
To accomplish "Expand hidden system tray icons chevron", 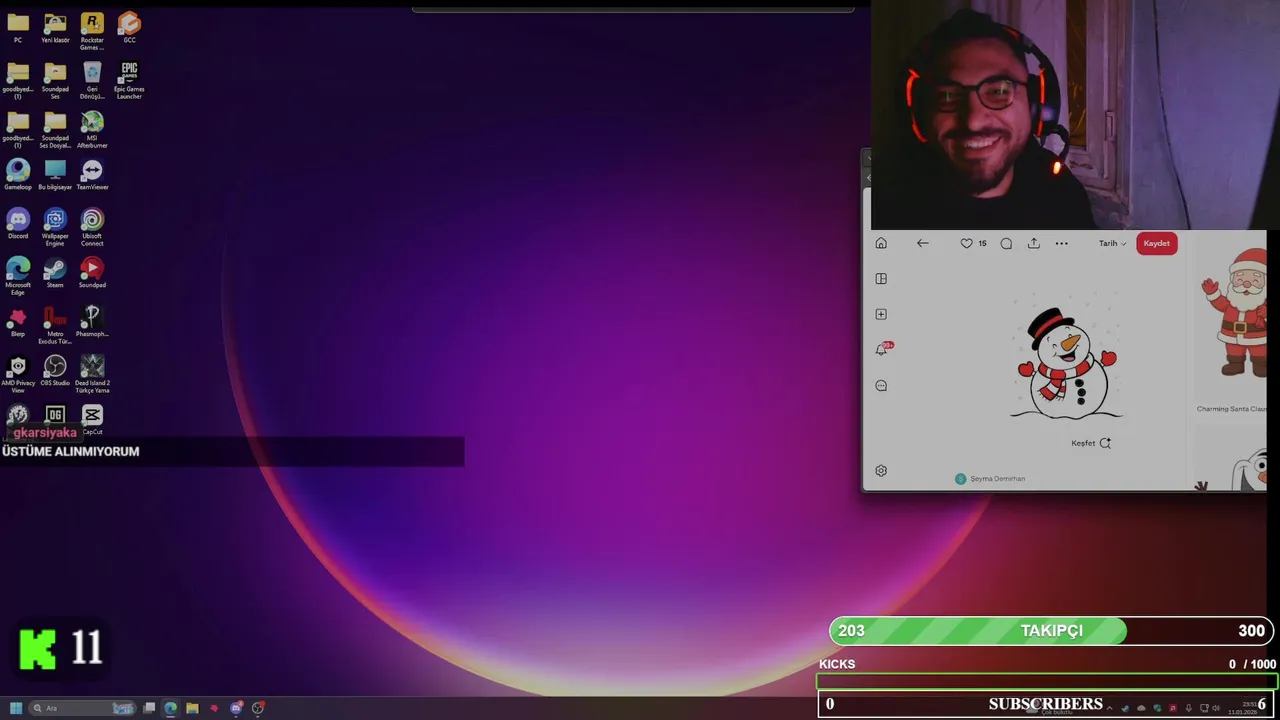I will click(x=1109, y=708).
